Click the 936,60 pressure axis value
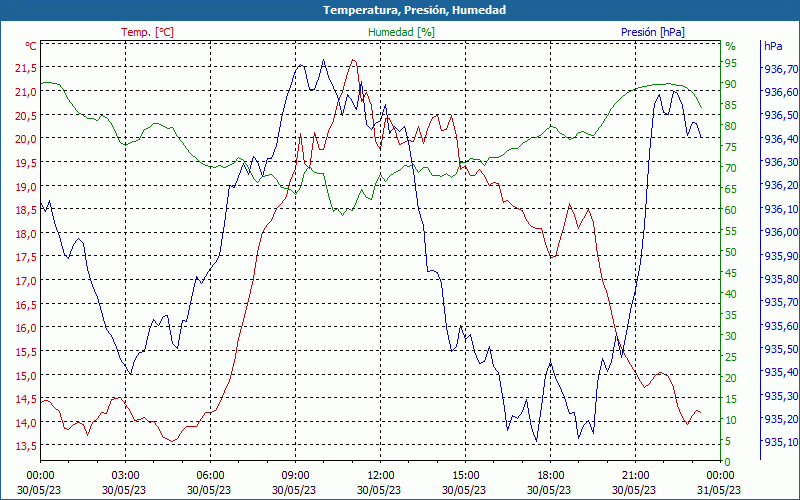 click(780, 92)
